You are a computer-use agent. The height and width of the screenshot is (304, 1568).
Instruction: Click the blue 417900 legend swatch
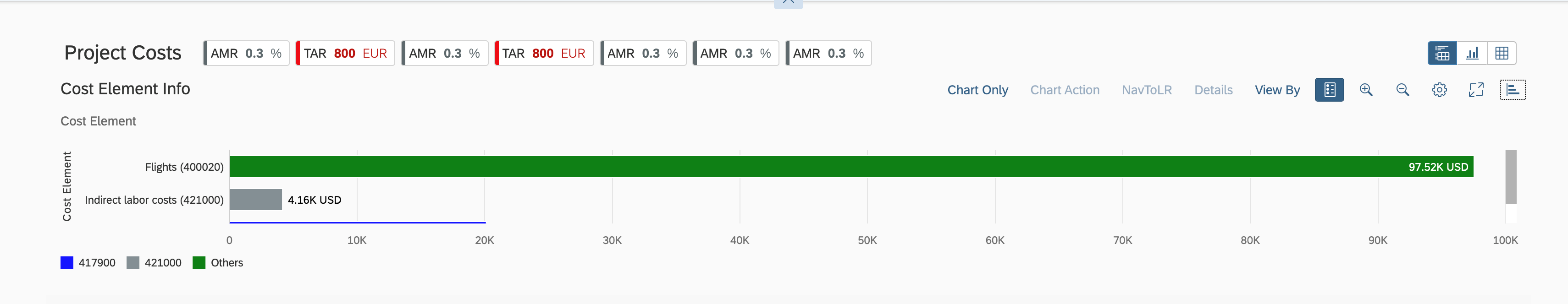click(x=67, y=263)
